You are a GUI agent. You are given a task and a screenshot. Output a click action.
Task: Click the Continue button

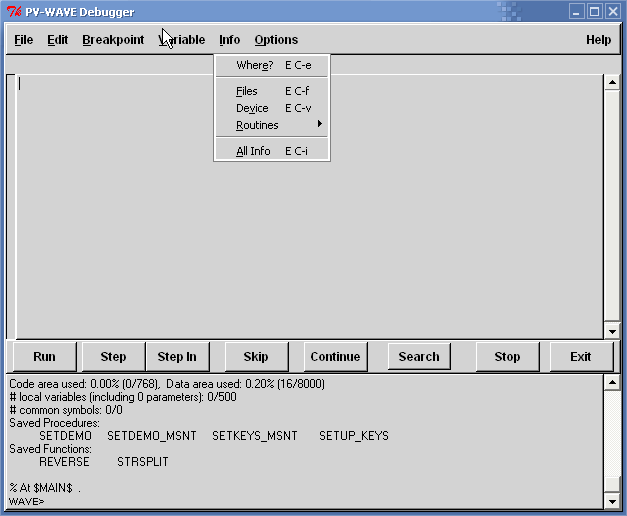click(x=335, y=356)
